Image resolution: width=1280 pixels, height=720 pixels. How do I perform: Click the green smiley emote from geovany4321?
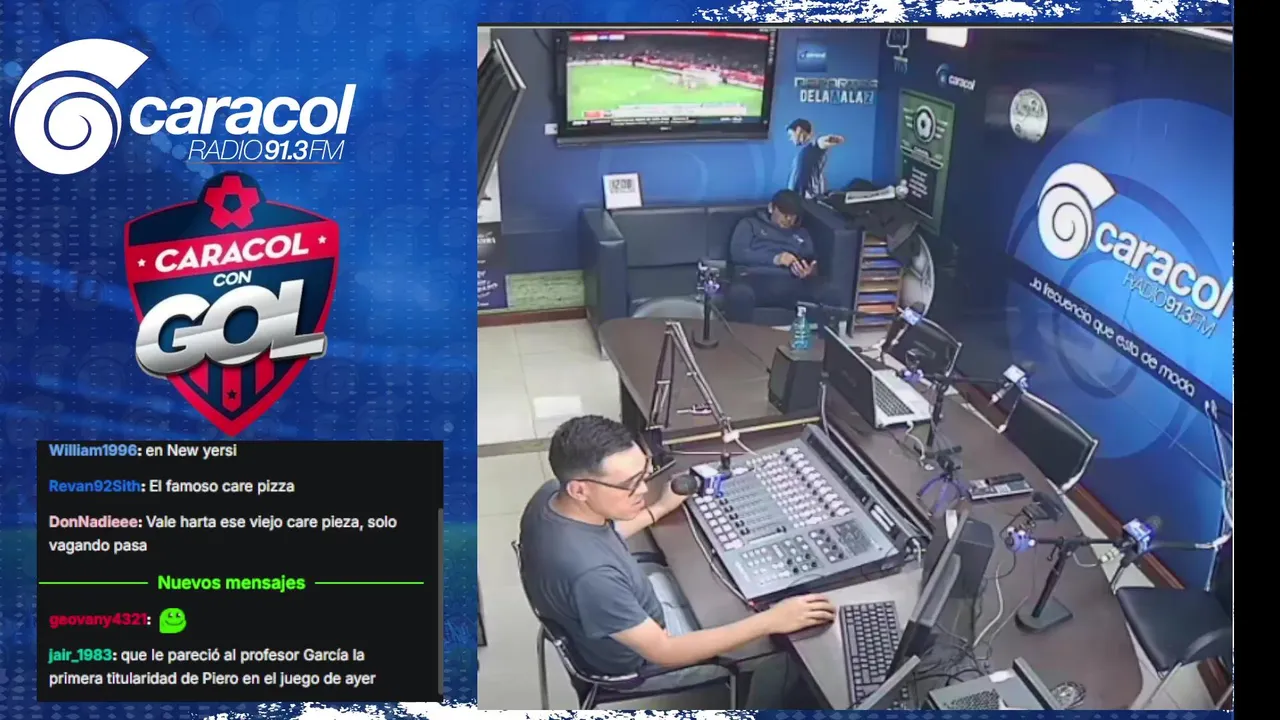pos(173,620)
